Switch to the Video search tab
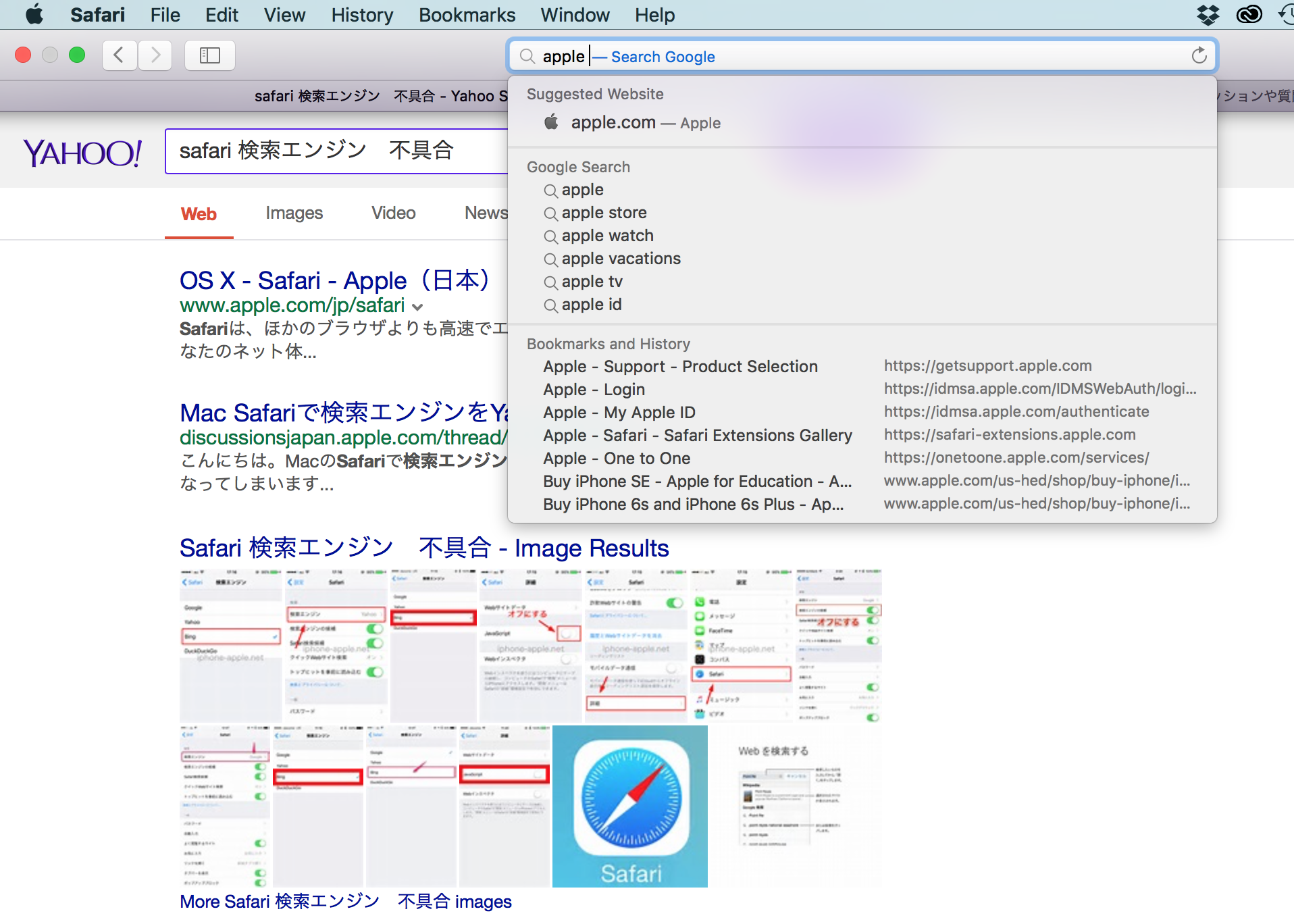Image resolution: width=1294 pixels, height=924 pixels. click(x=393, y=213)
